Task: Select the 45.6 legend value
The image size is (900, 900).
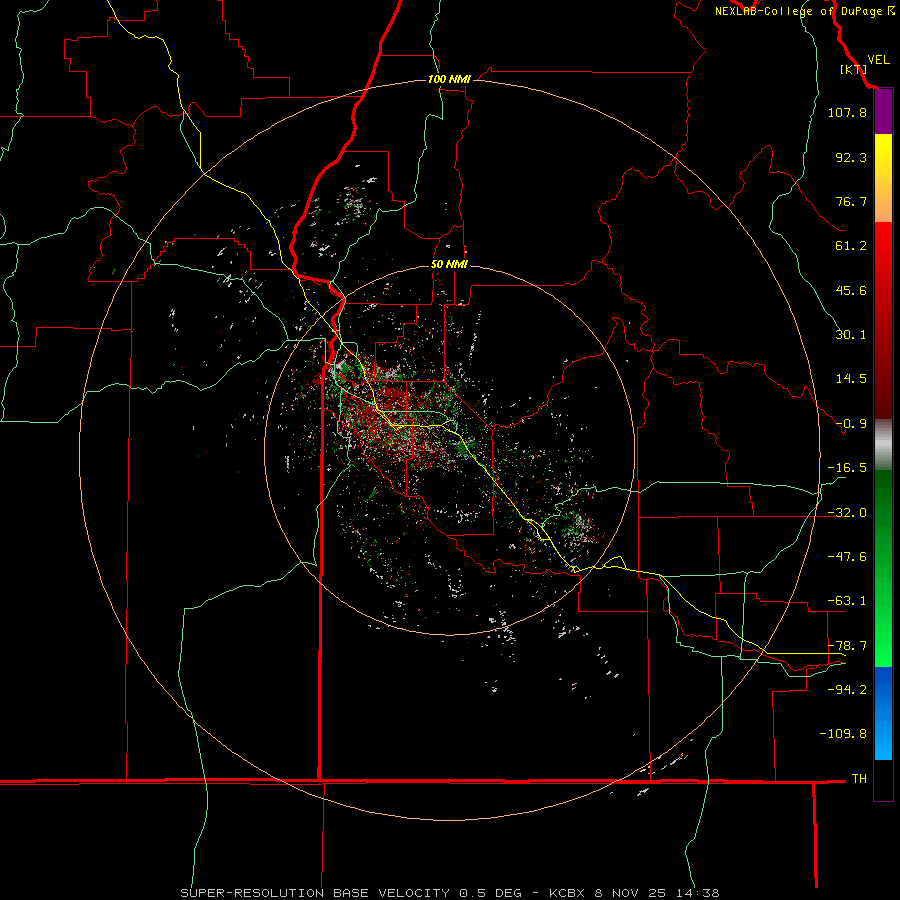Action: pyautogui.click(x=851, y=290)
